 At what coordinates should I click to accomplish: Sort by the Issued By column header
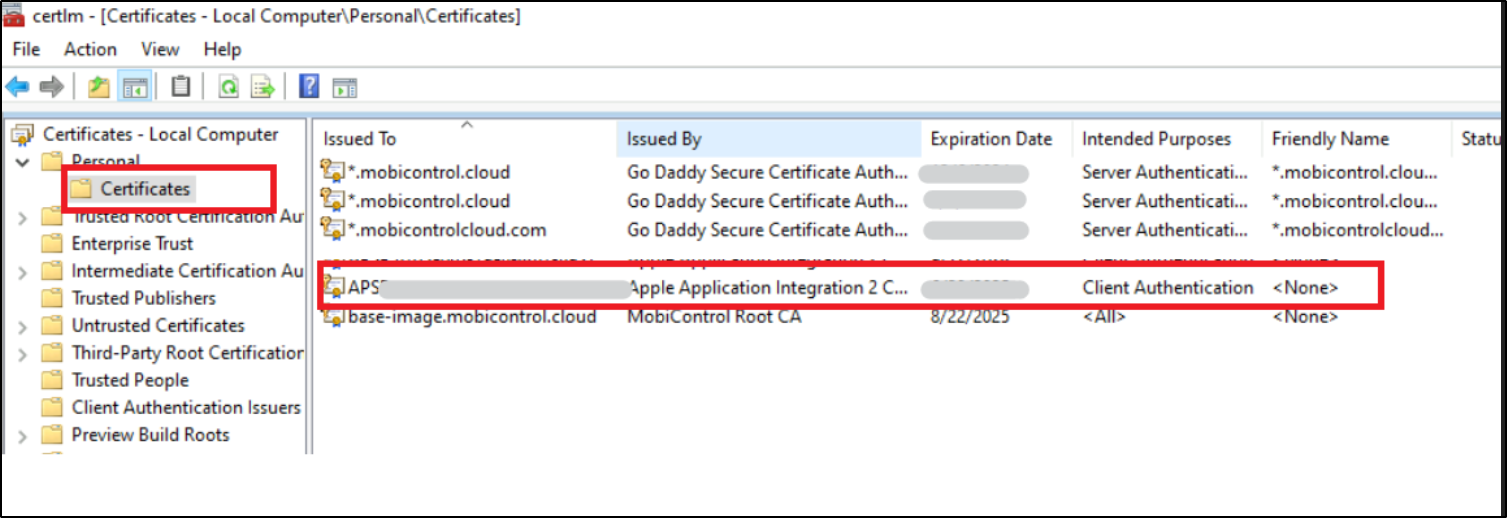[664, 139]
